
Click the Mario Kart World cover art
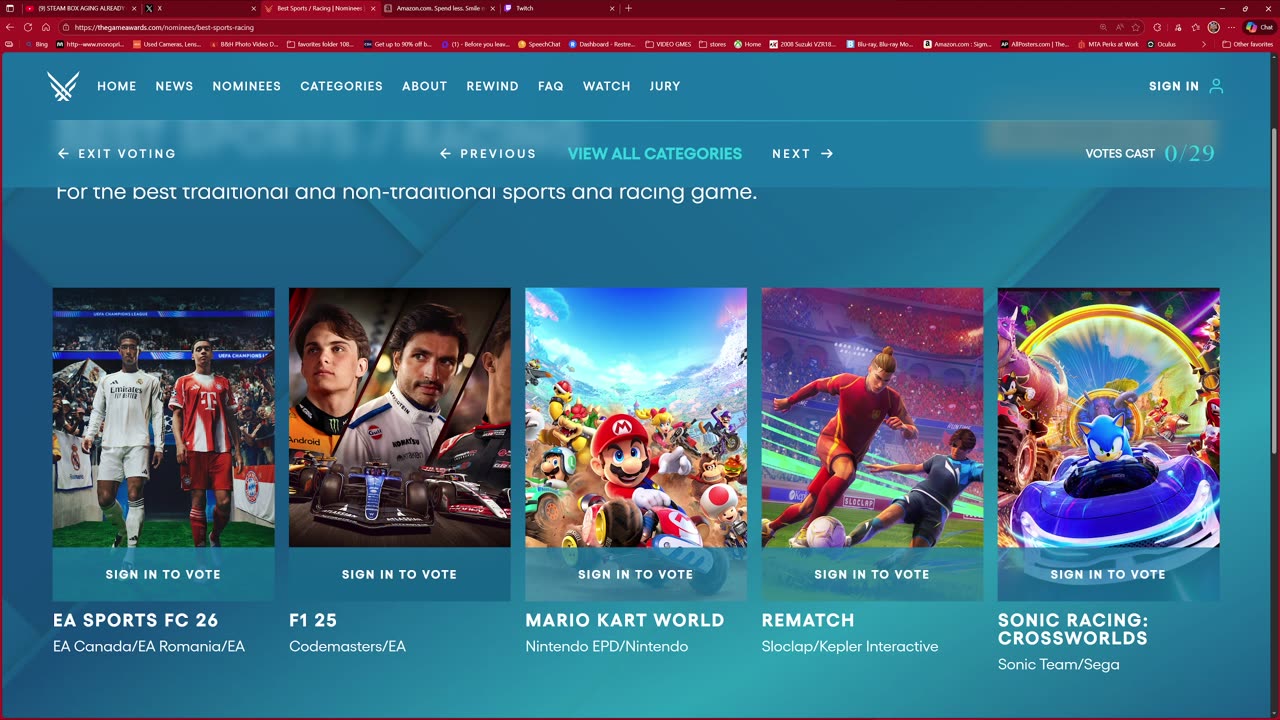pos(636,418)
